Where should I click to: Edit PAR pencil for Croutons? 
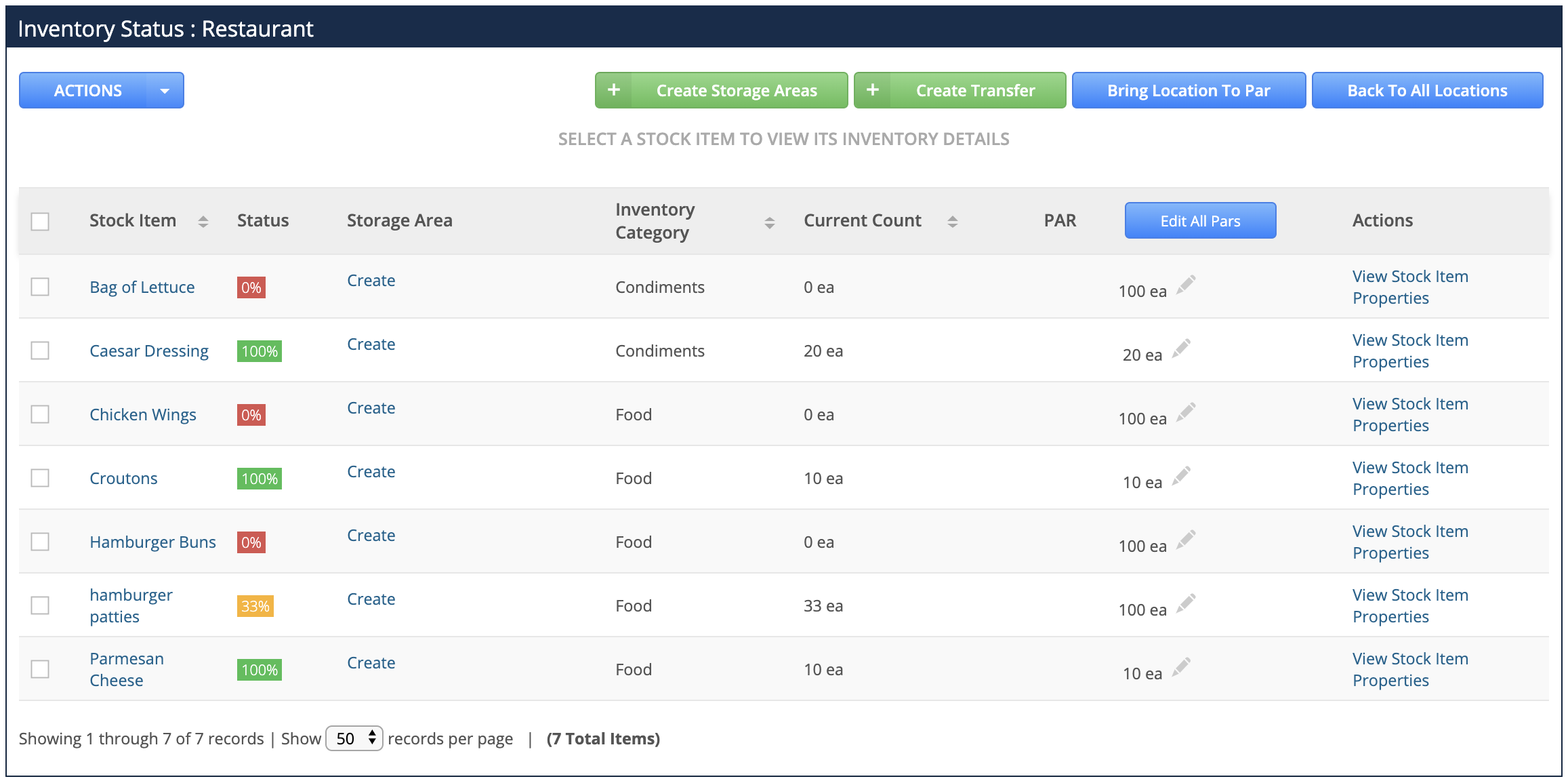(x=1181, y=476)
